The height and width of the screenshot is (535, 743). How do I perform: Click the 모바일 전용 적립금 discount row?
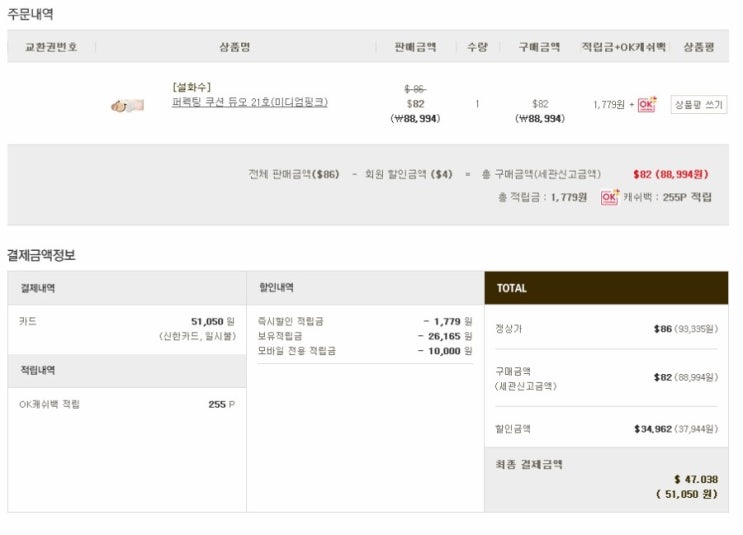(297, 351)
